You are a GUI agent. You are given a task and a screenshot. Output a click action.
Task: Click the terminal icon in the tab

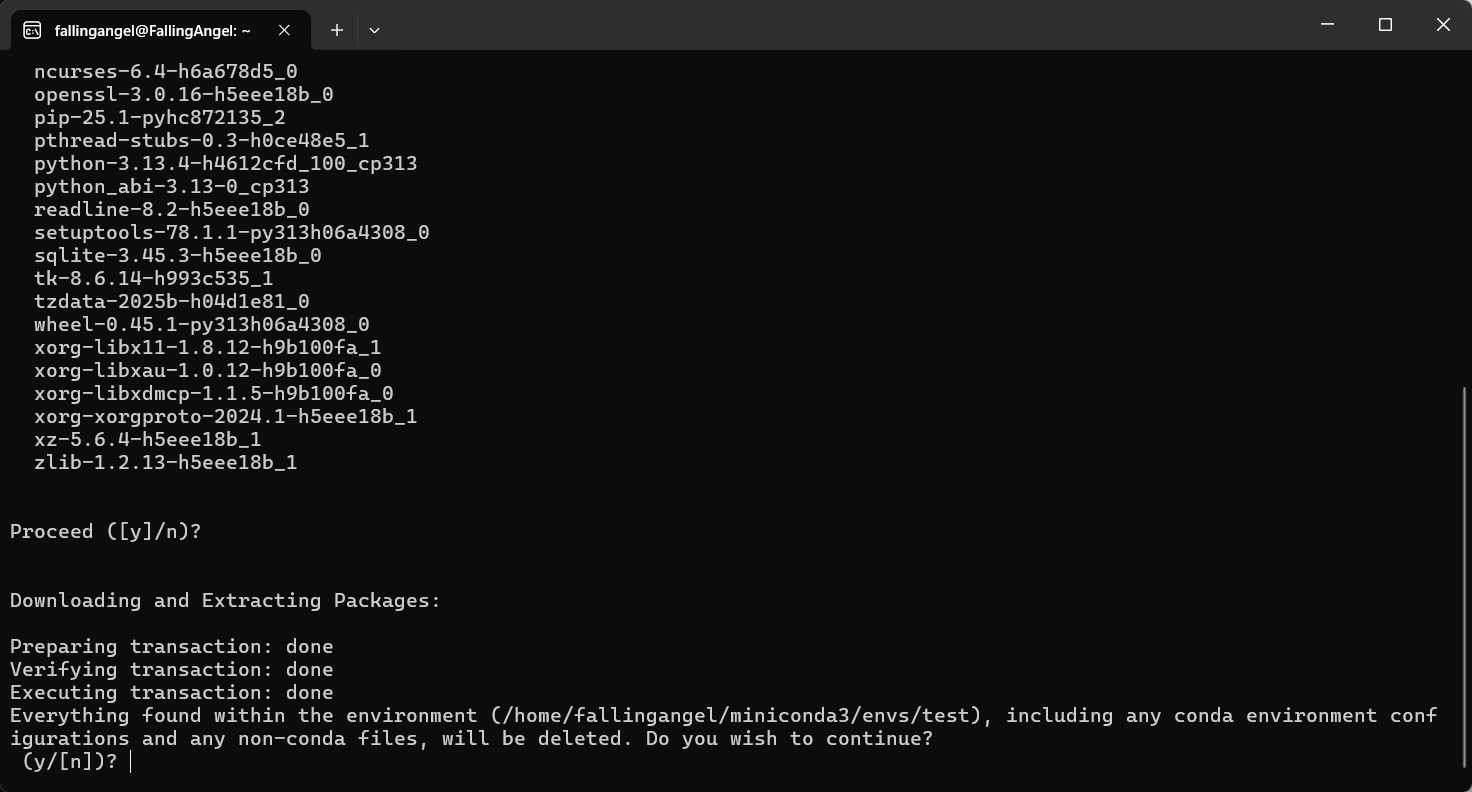(32, 30)
